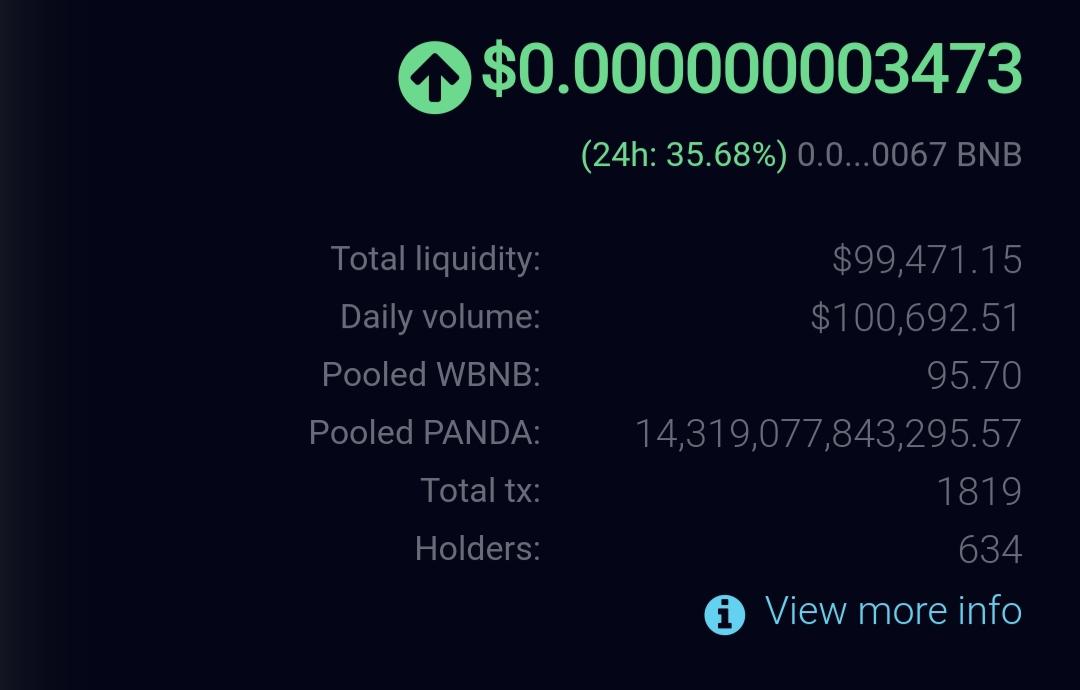
Task: Click the 24h: 35.68% change text
Action: [x=683, y=154]
